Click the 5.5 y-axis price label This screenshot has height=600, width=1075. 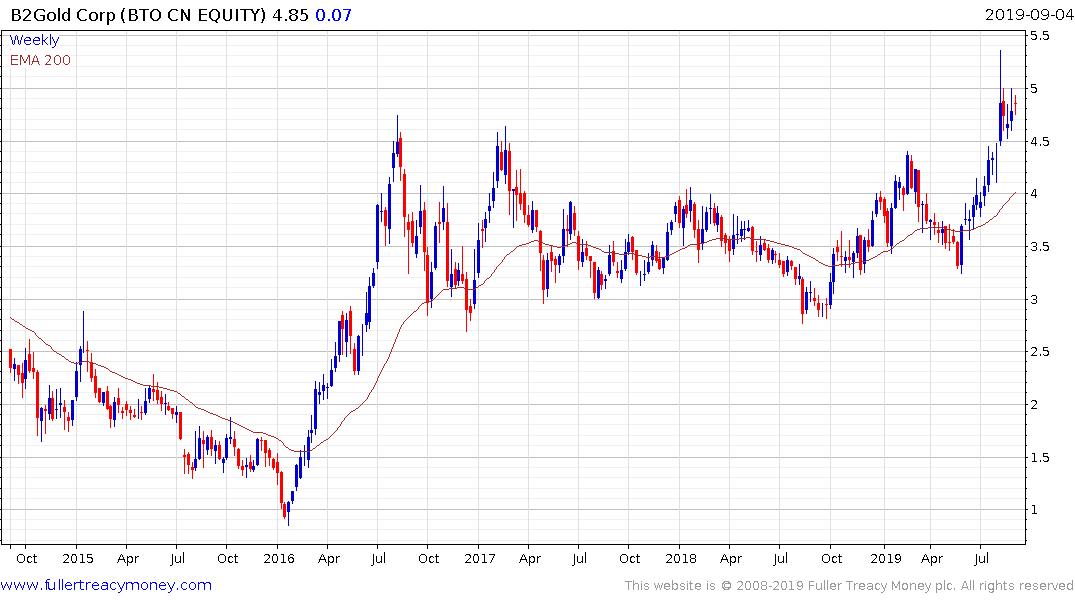[x=1039, y=36]
